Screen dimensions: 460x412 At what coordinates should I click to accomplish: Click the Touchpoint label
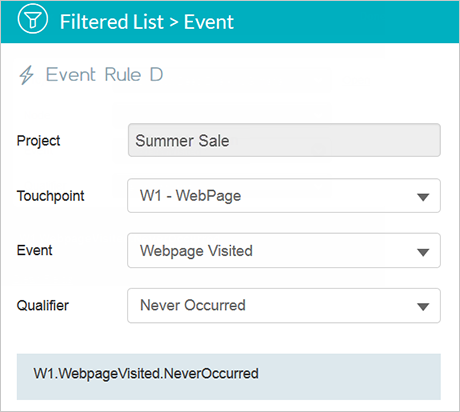(51, 196)
